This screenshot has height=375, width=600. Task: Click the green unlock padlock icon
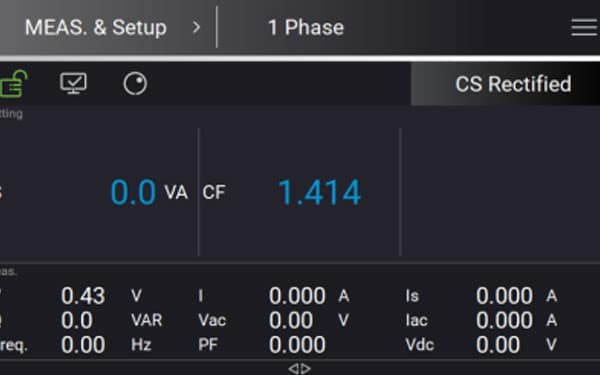click(13, 83)
